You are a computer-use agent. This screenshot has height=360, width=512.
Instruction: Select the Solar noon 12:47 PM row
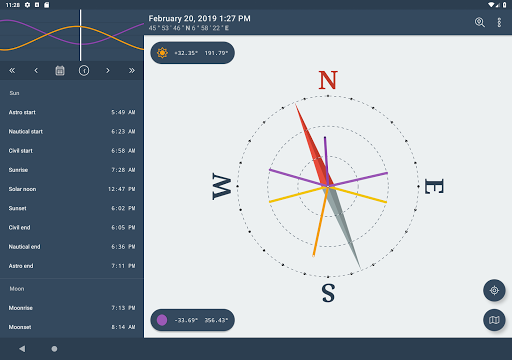[x=72, y=189]
